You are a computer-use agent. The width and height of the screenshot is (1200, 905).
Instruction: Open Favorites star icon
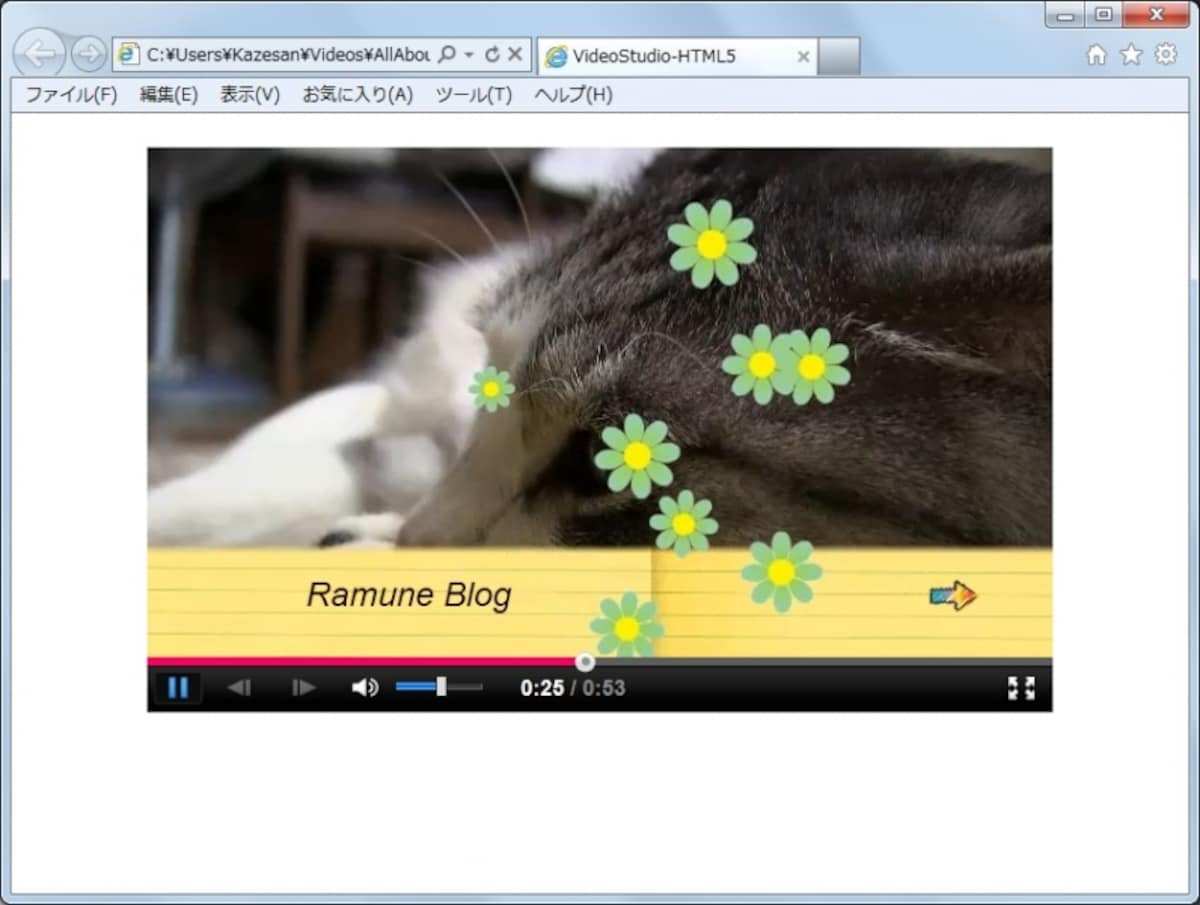tap(1131, 55)
